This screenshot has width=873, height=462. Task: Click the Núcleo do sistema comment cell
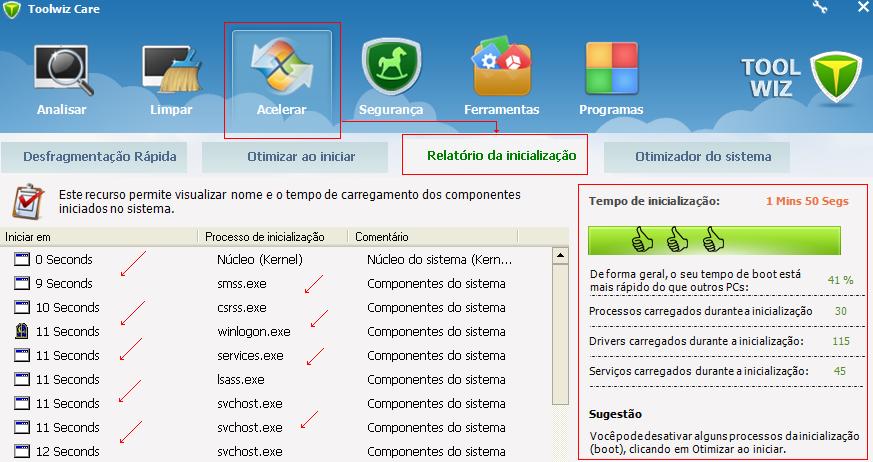439,259
